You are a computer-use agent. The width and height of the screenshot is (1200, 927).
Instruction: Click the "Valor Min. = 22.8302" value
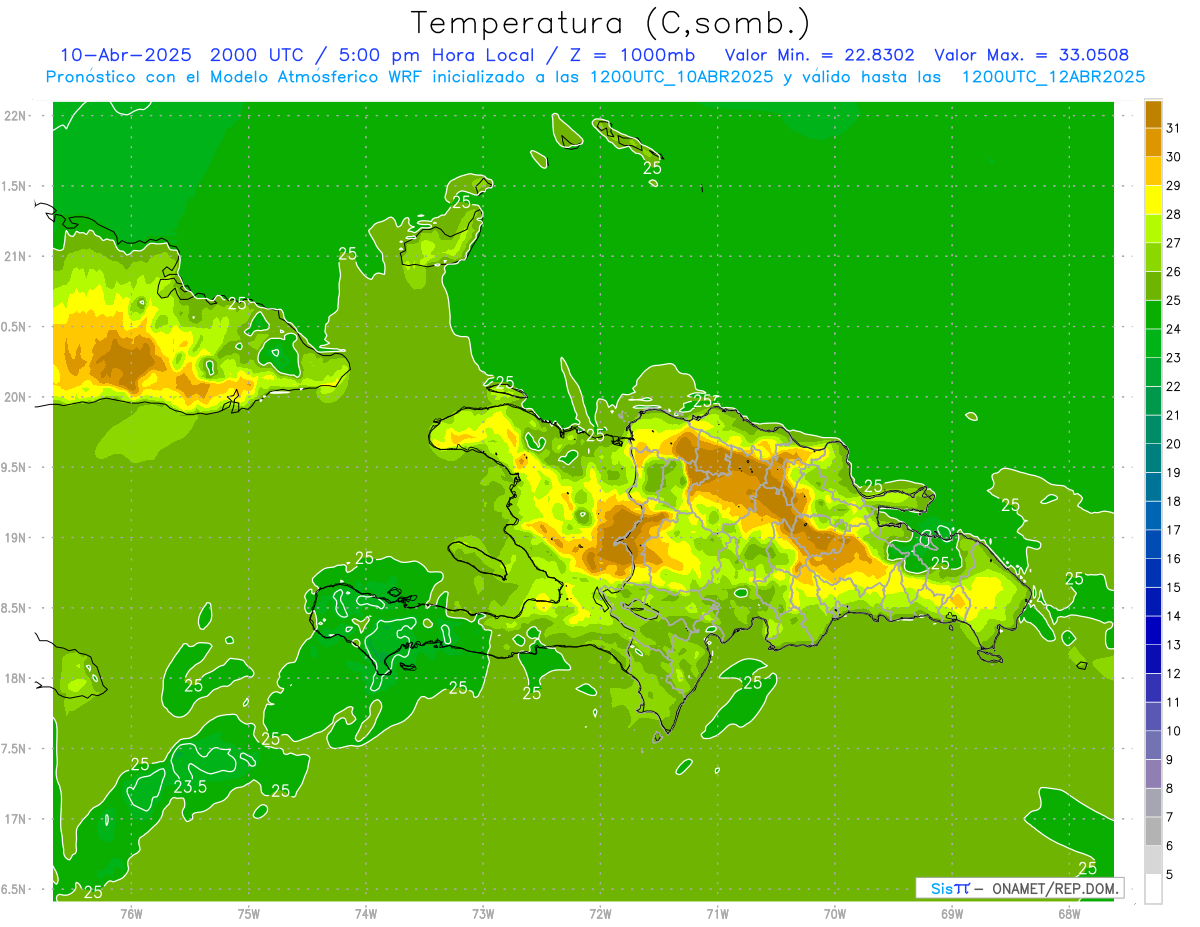[819, 55]
